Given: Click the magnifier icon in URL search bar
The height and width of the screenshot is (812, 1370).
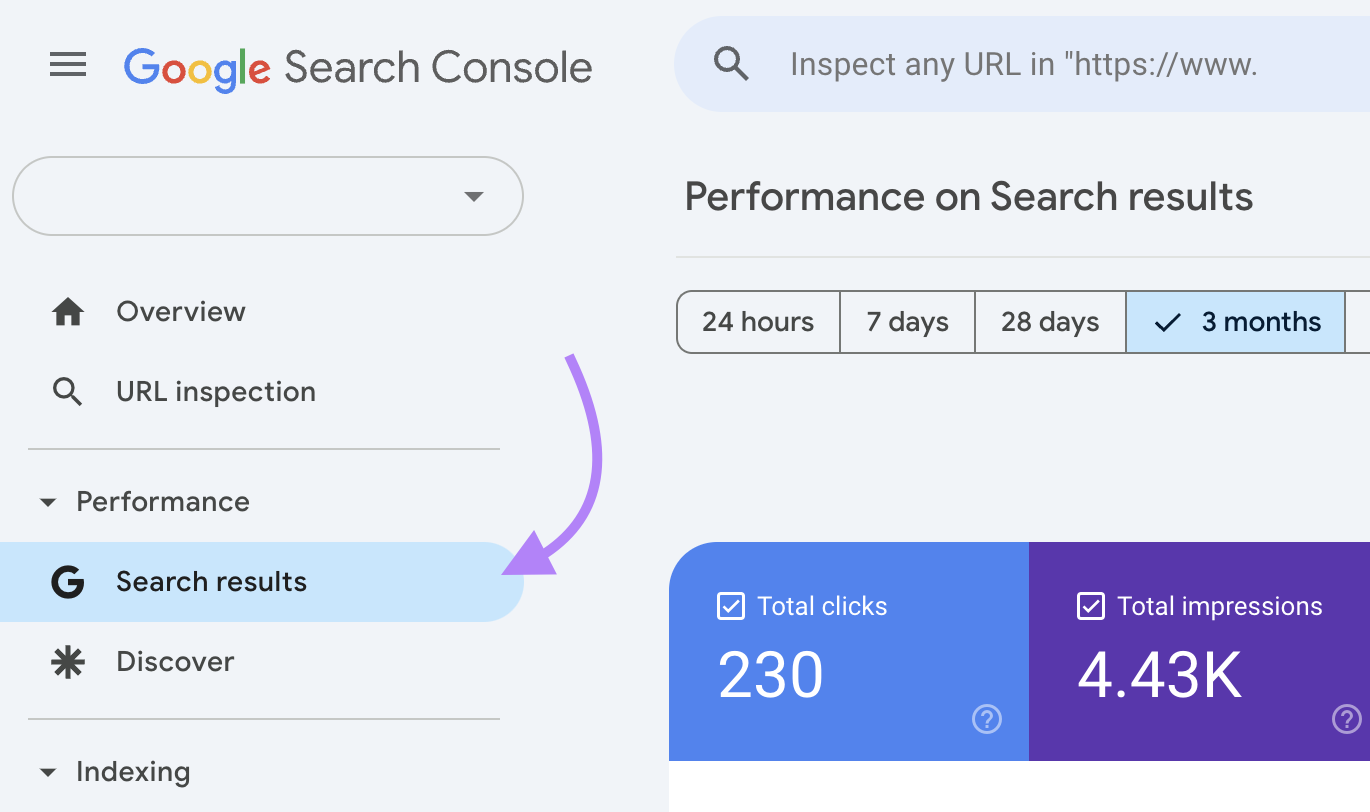Looking at the screenshot, I should pos(731,65).
